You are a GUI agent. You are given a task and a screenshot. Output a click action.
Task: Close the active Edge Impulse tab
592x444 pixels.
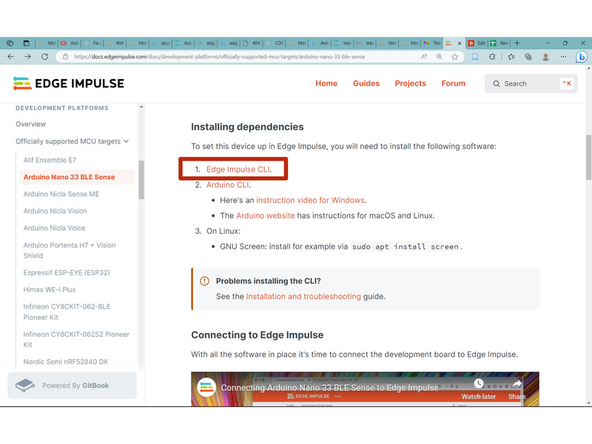point(459,43)
